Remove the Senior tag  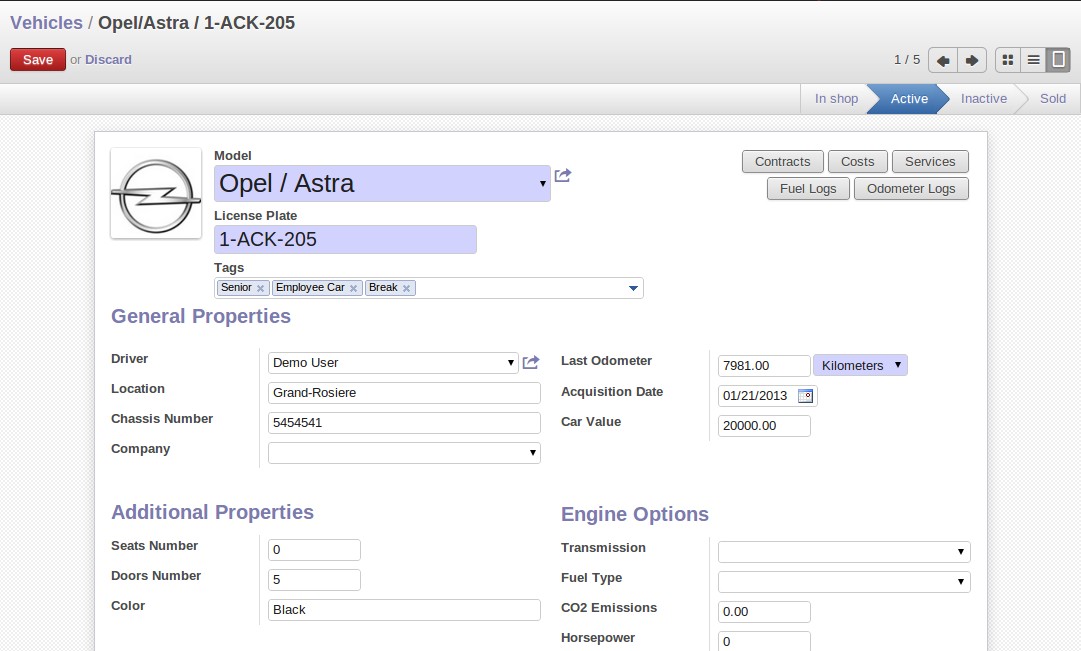coord(261,288)
